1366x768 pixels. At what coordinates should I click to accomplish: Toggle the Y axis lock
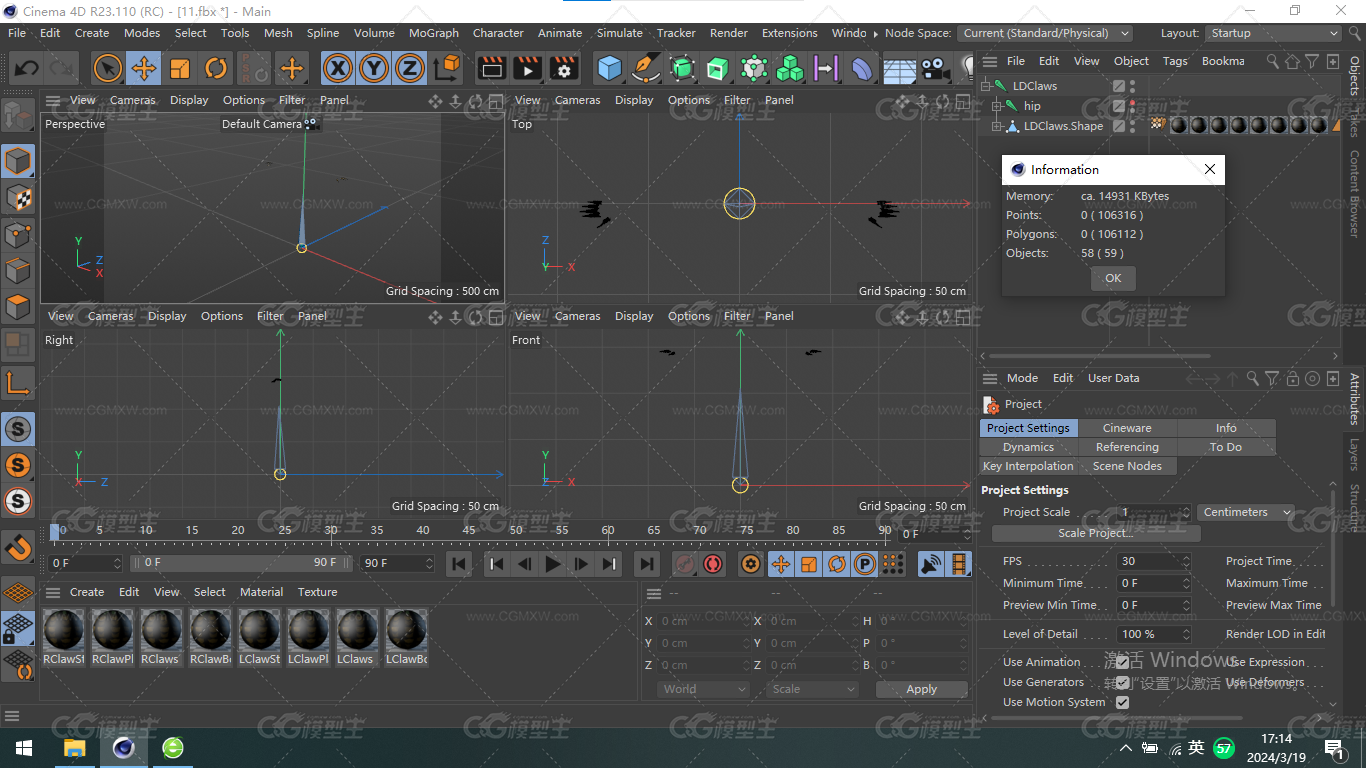click(x=374, y=68)
